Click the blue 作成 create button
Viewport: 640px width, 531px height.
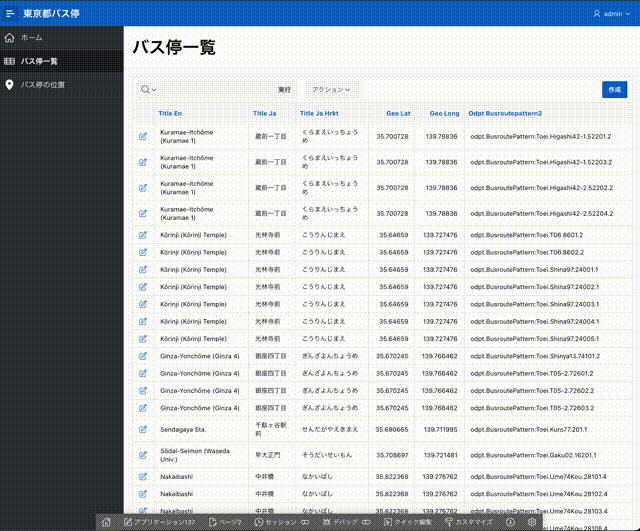614,90
